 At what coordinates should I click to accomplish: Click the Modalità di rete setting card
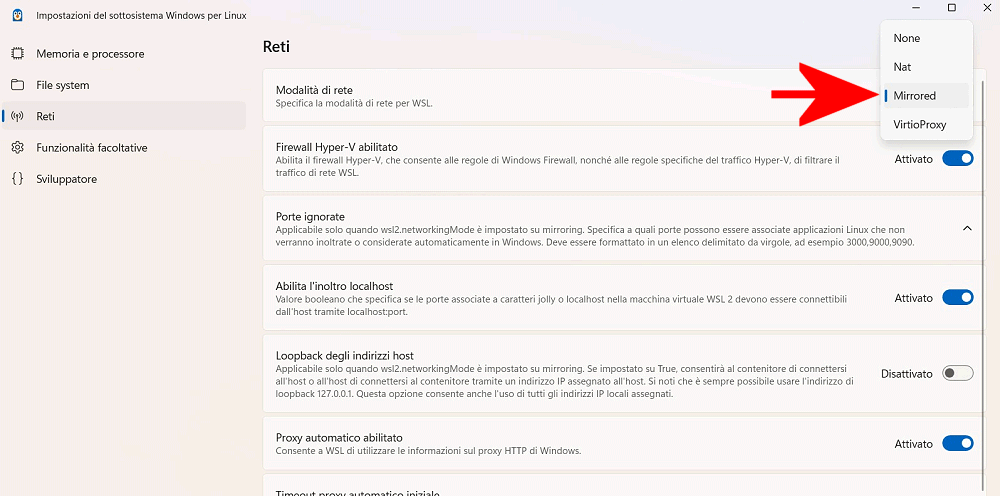(x=500, y=96)
